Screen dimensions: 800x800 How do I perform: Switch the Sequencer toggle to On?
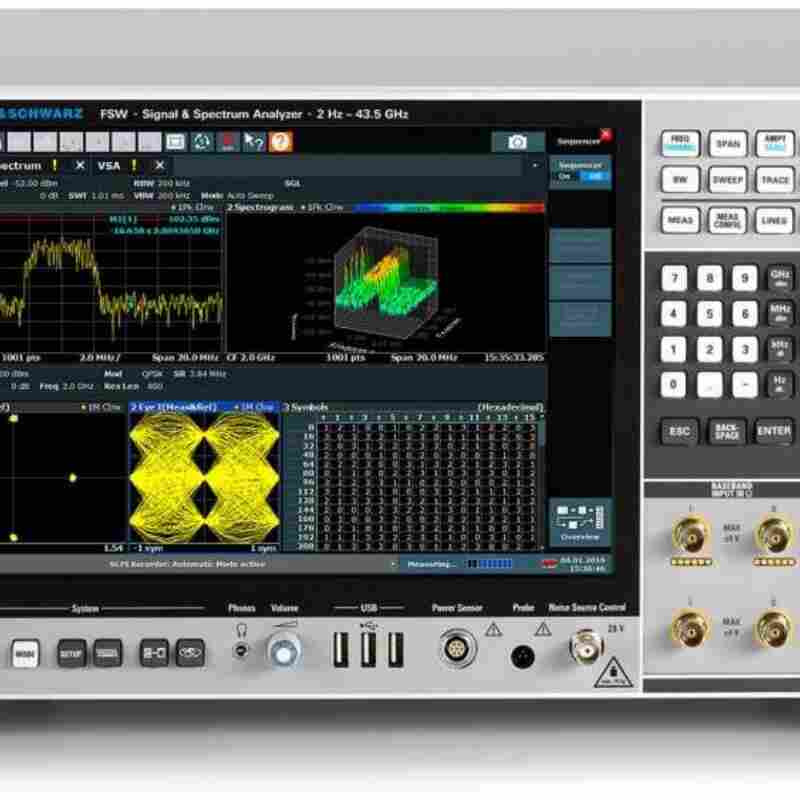point(566,176)
